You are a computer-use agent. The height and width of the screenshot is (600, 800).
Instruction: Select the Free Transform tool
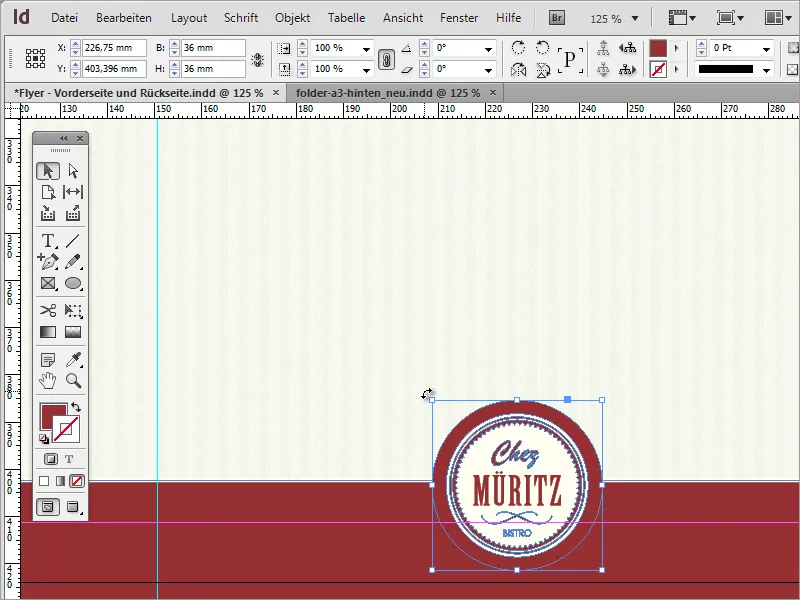pyautogui.click(x=73, y=310)
